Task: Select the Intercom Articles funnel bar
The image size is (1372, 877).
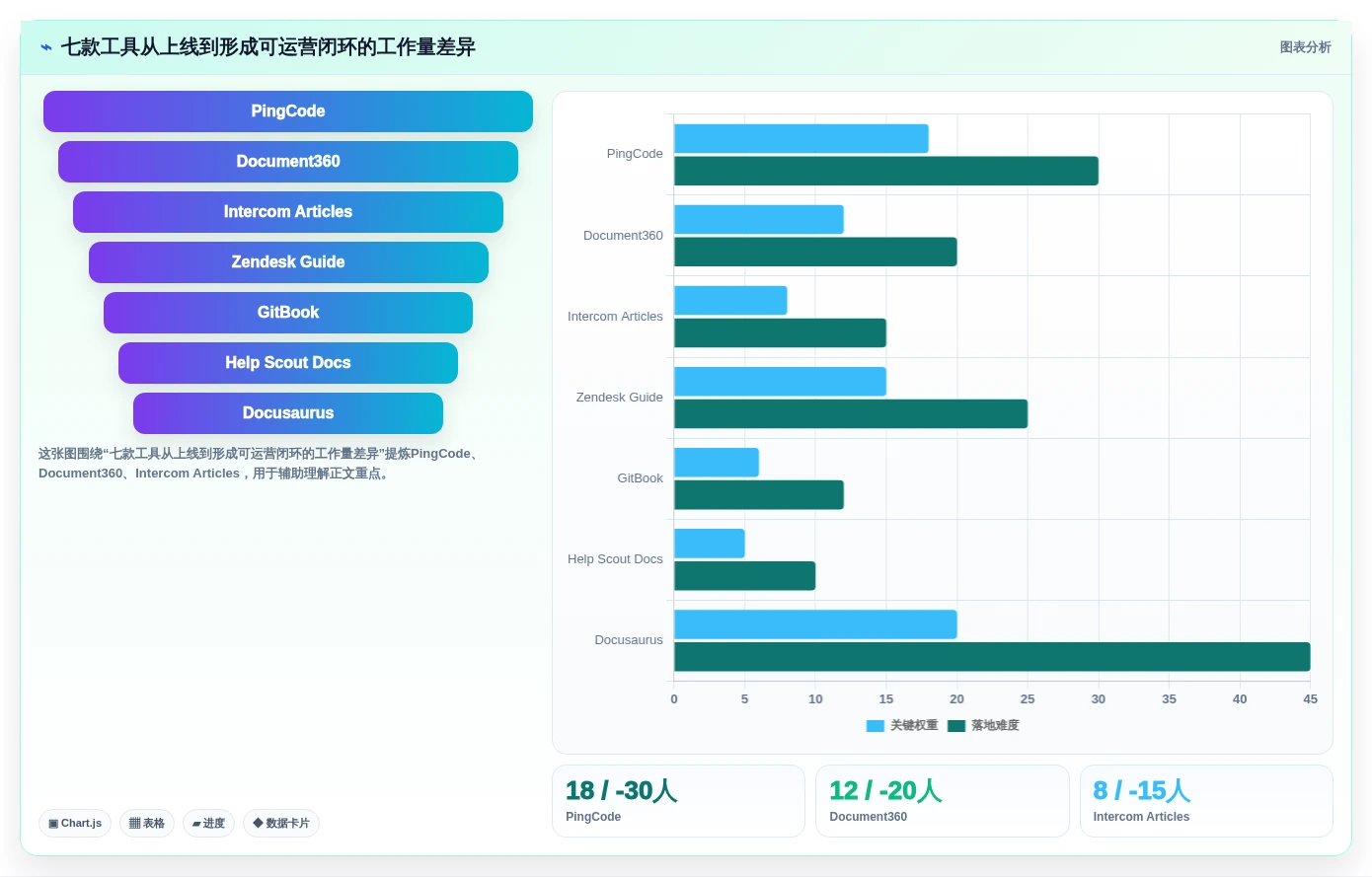Action: tap(288, 212)
